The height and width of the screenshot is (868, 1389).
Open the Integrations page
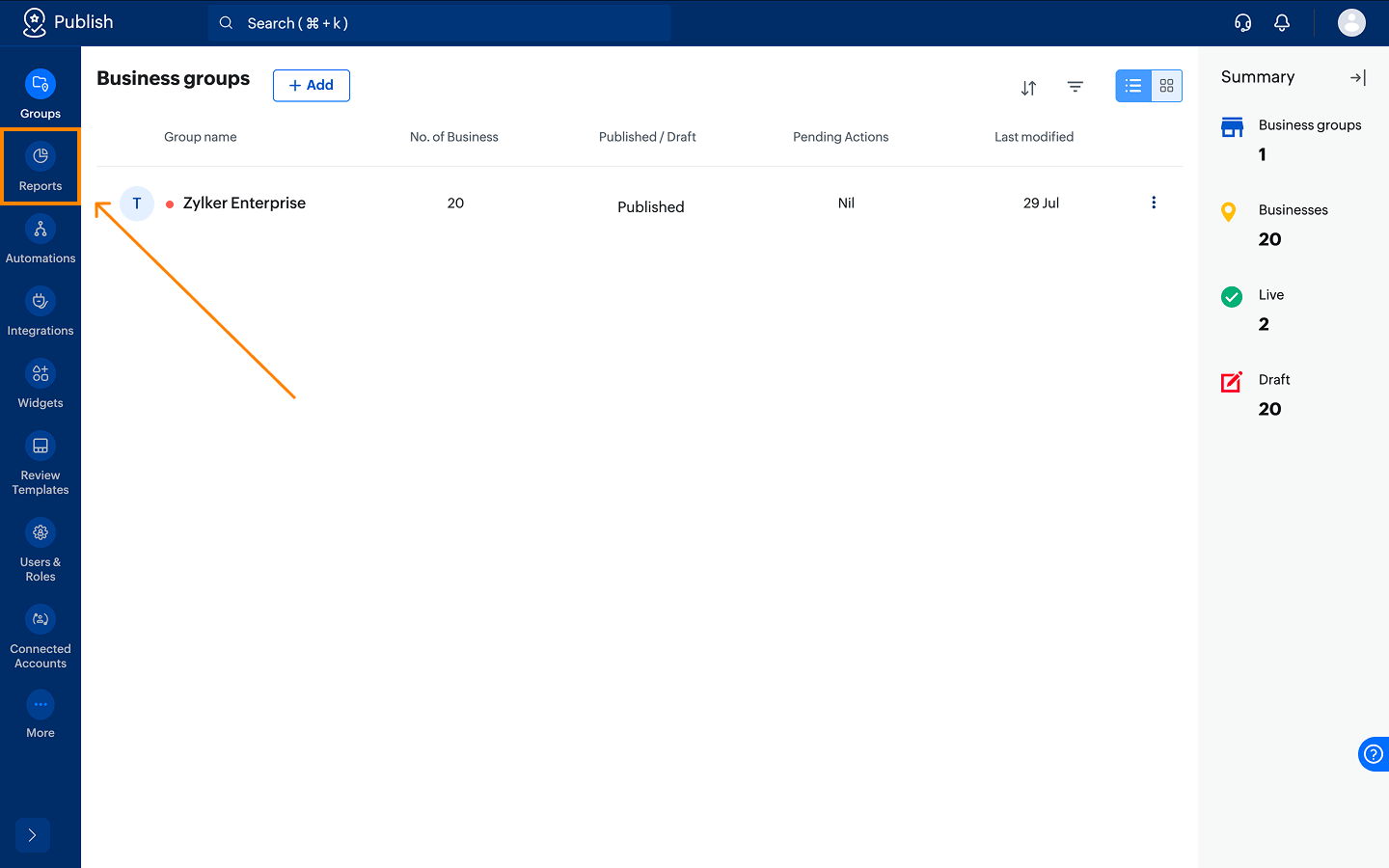click(41, 312)
